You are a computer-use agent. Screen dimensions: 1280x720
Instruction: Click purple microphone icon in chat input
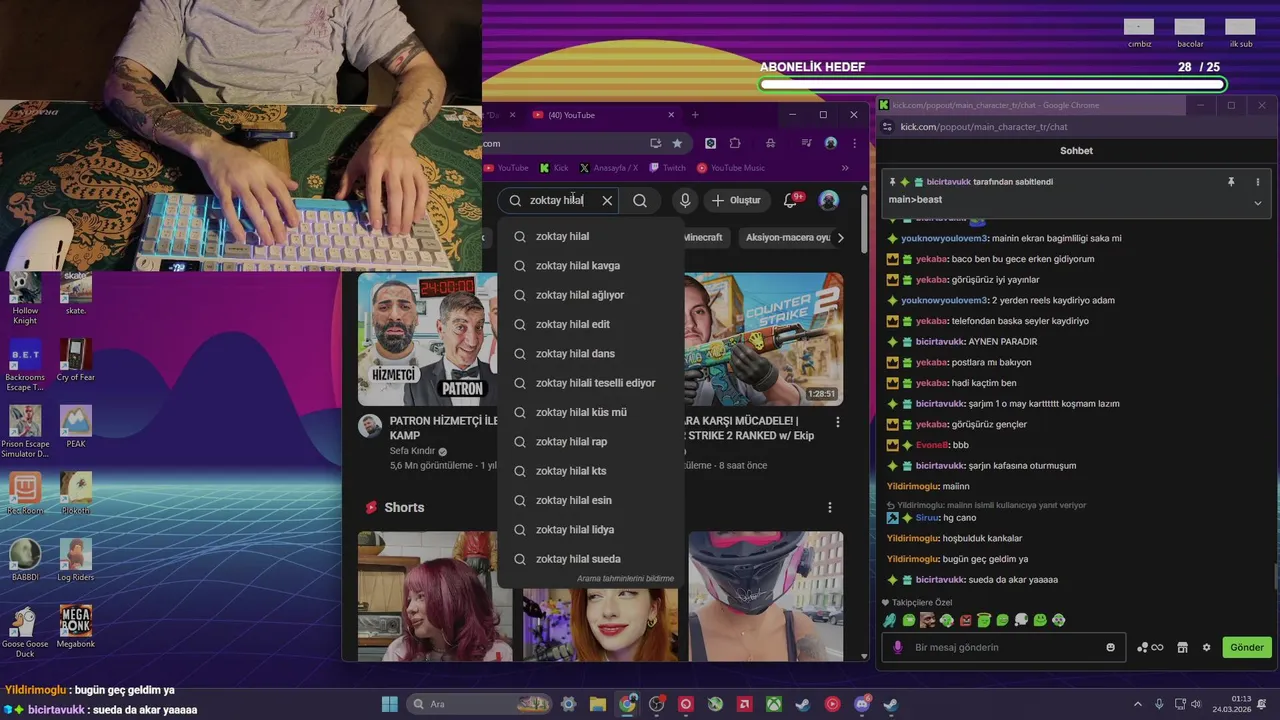pyautogui.click(x=897, y=647)
